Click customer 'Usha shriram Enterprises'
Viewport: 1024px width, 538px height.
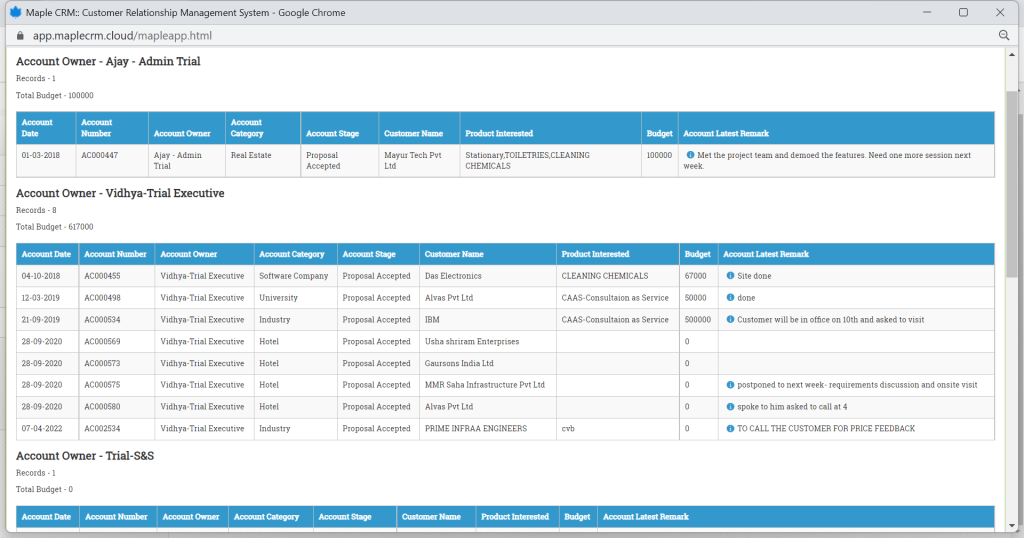[x=472, y=341]
